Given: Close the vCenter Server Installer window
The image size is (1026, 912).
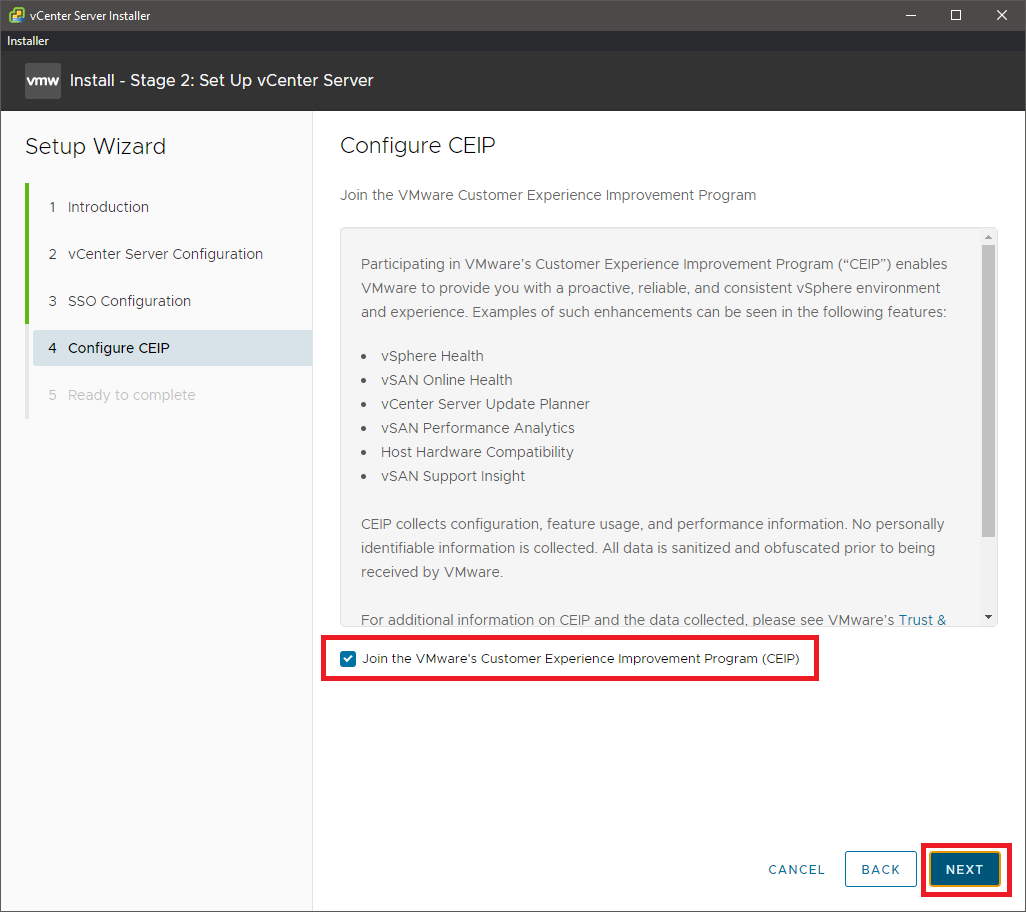Looking at the screenshot, I should pyautogui.click(x=1002, y=15).
